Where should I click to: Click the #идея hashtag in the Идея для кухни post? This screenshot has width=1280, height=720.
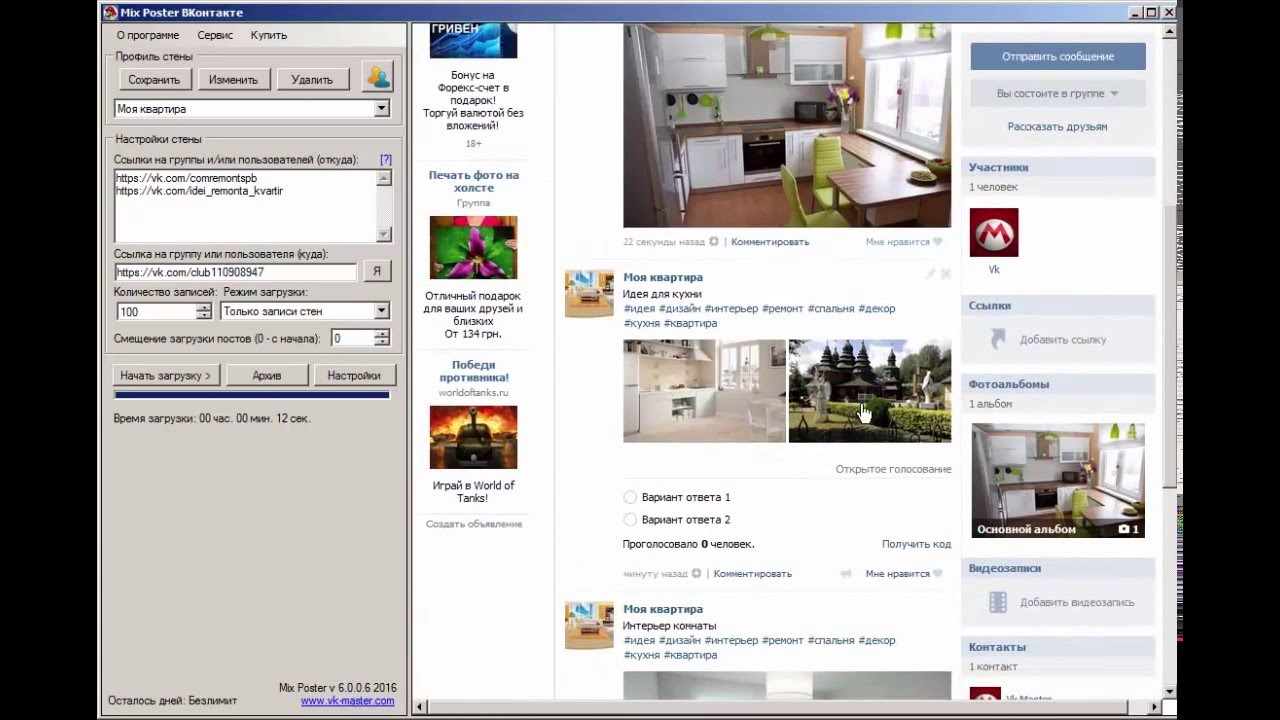(x=639, y=309)
